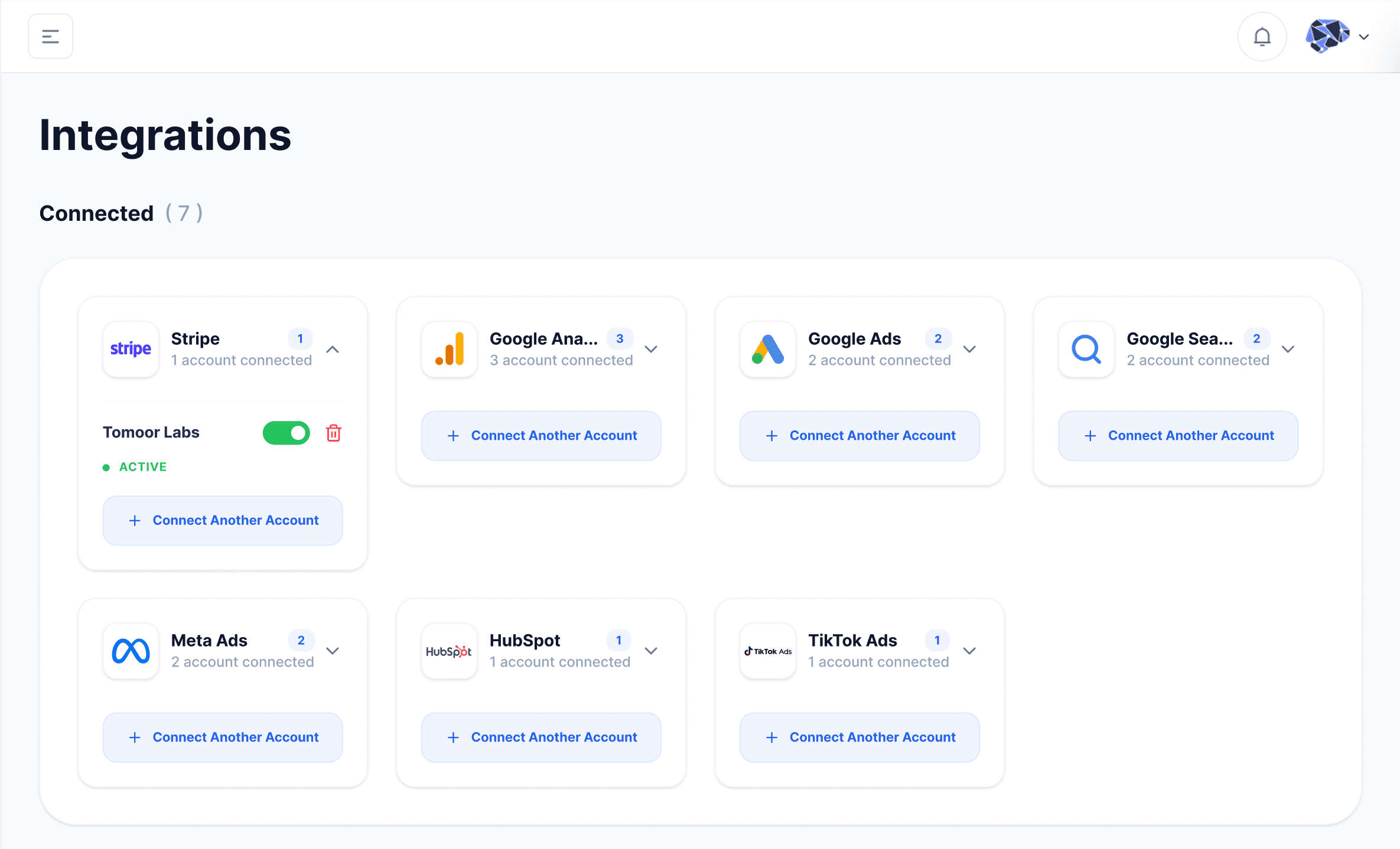1400x849 pixels.
Task: Connect another Google Ads account
Action: pyautogui.click(x=859, y=435)
